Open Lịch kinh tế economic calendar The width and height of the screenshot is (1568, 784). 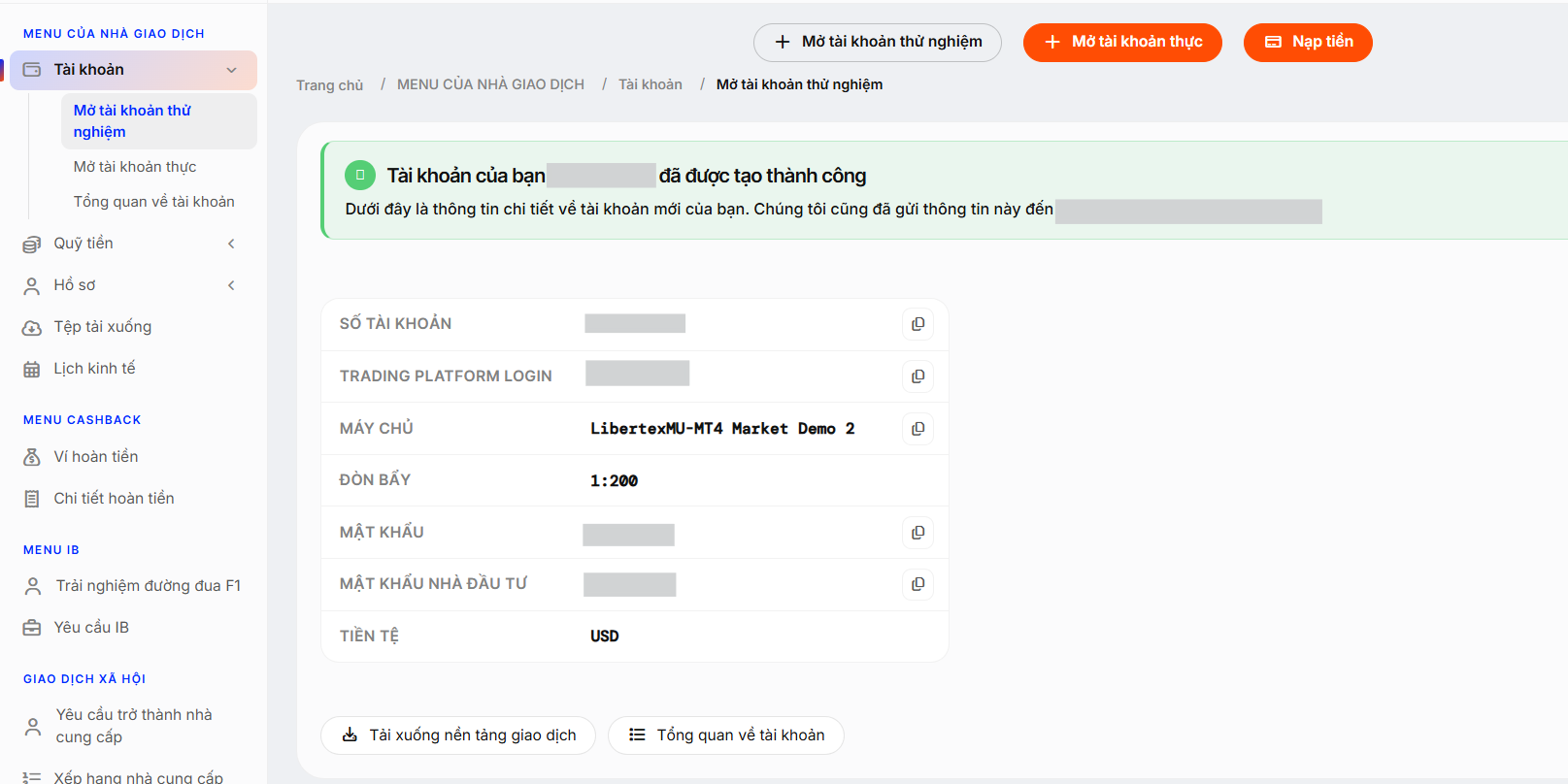(94, 369)
